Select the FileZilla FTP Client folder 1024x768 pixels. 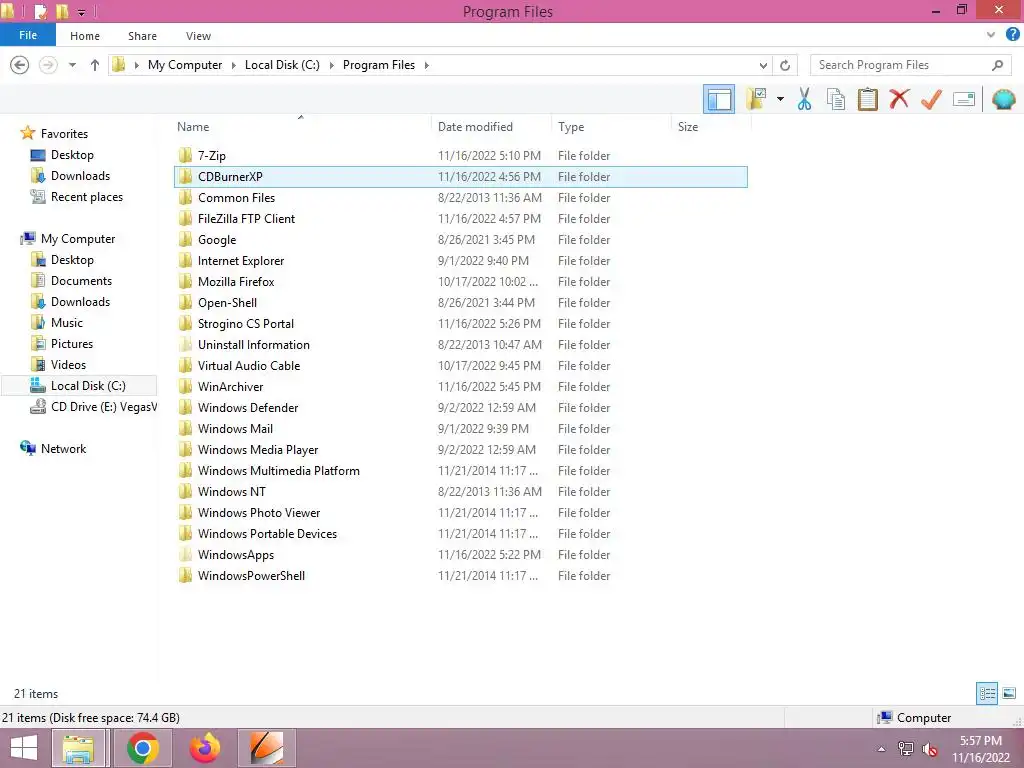(x=460, y=219)
